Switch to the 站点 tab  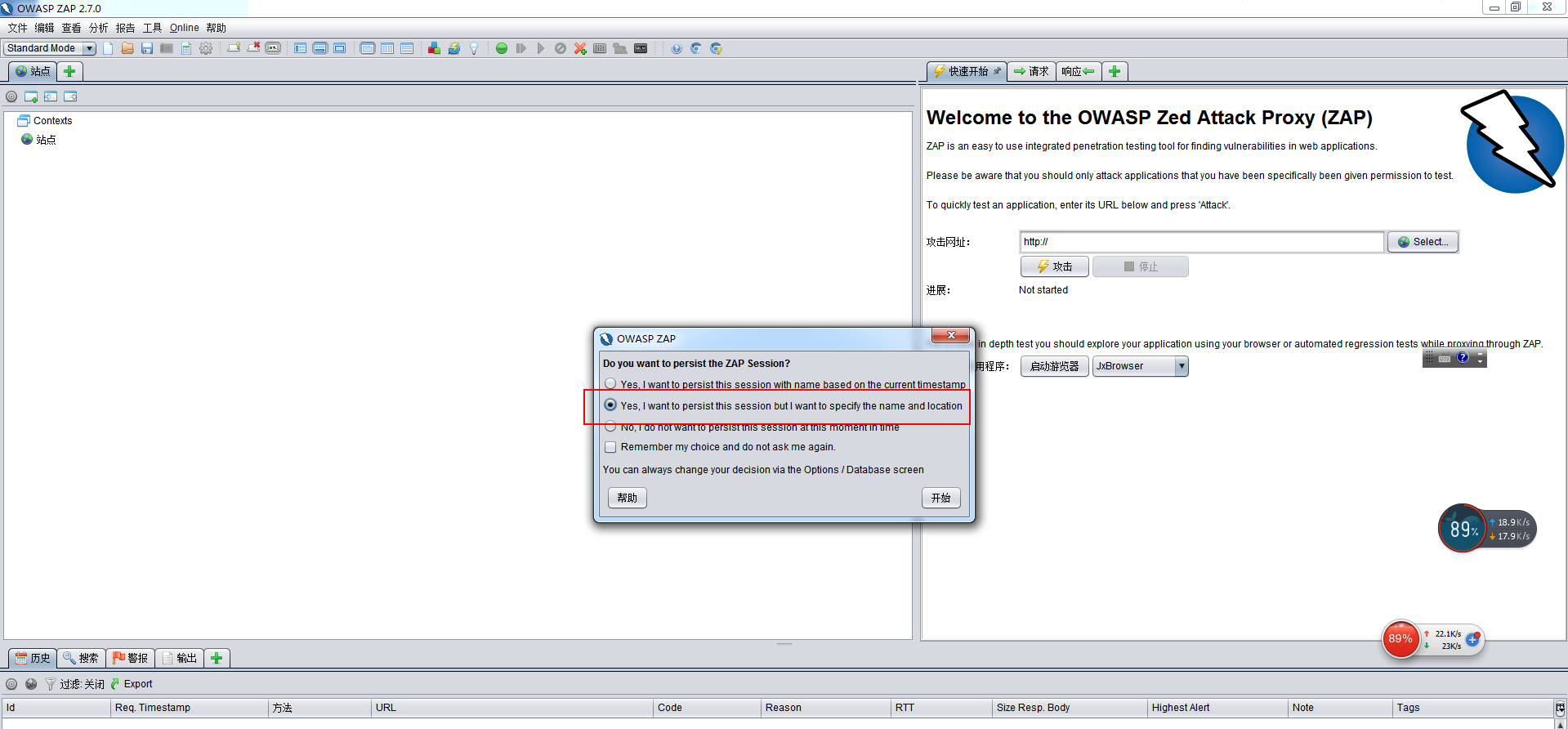[33, 71]
